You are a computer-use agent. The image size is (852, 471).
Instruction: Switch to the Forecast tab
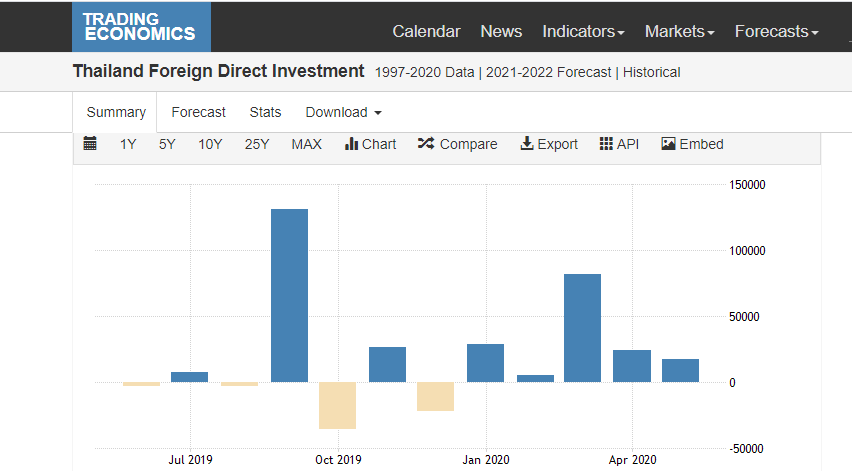(198, 113)
